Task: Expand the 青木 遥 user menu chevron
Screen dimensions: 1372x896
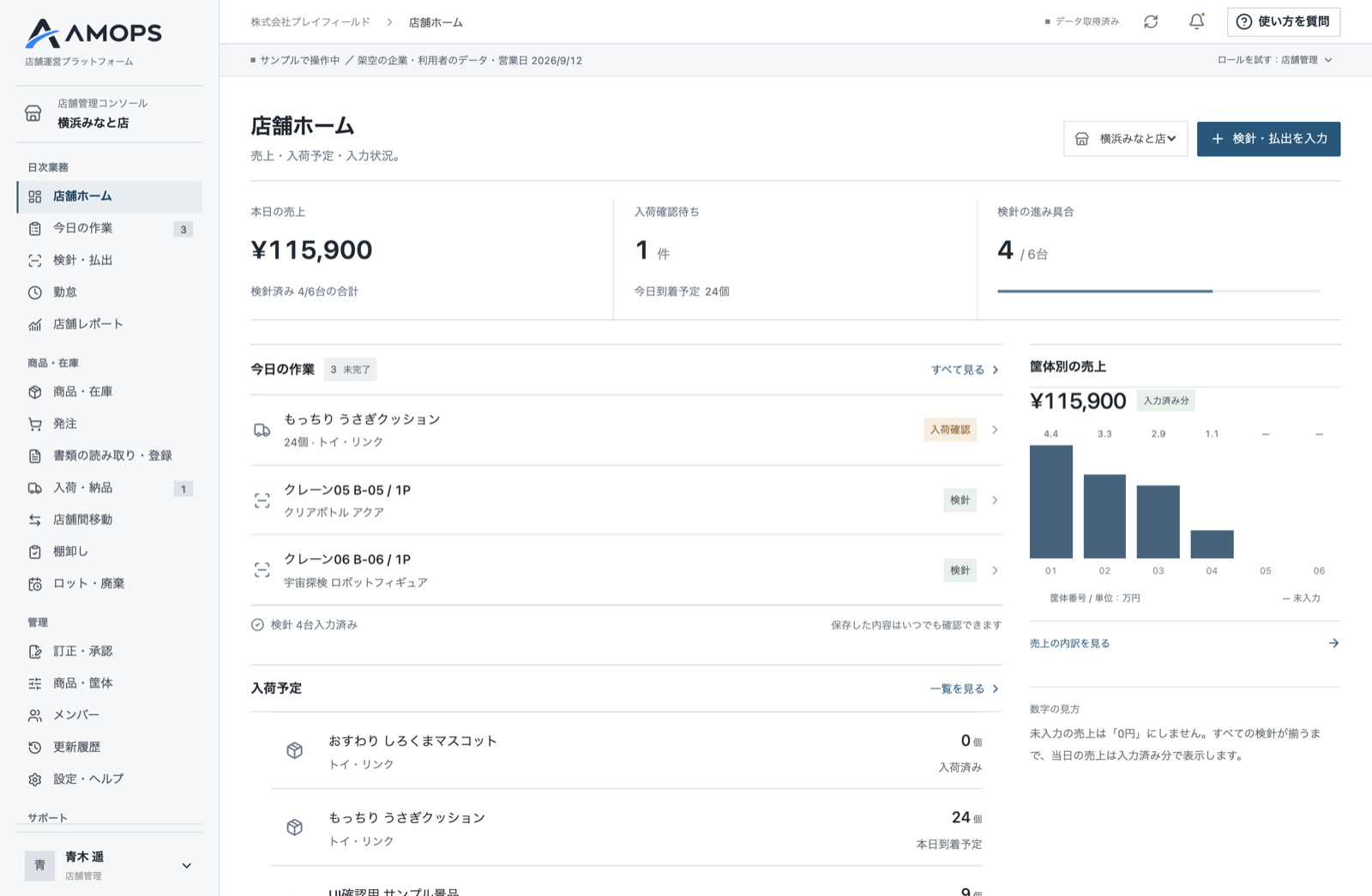Action: pos(186,866)
